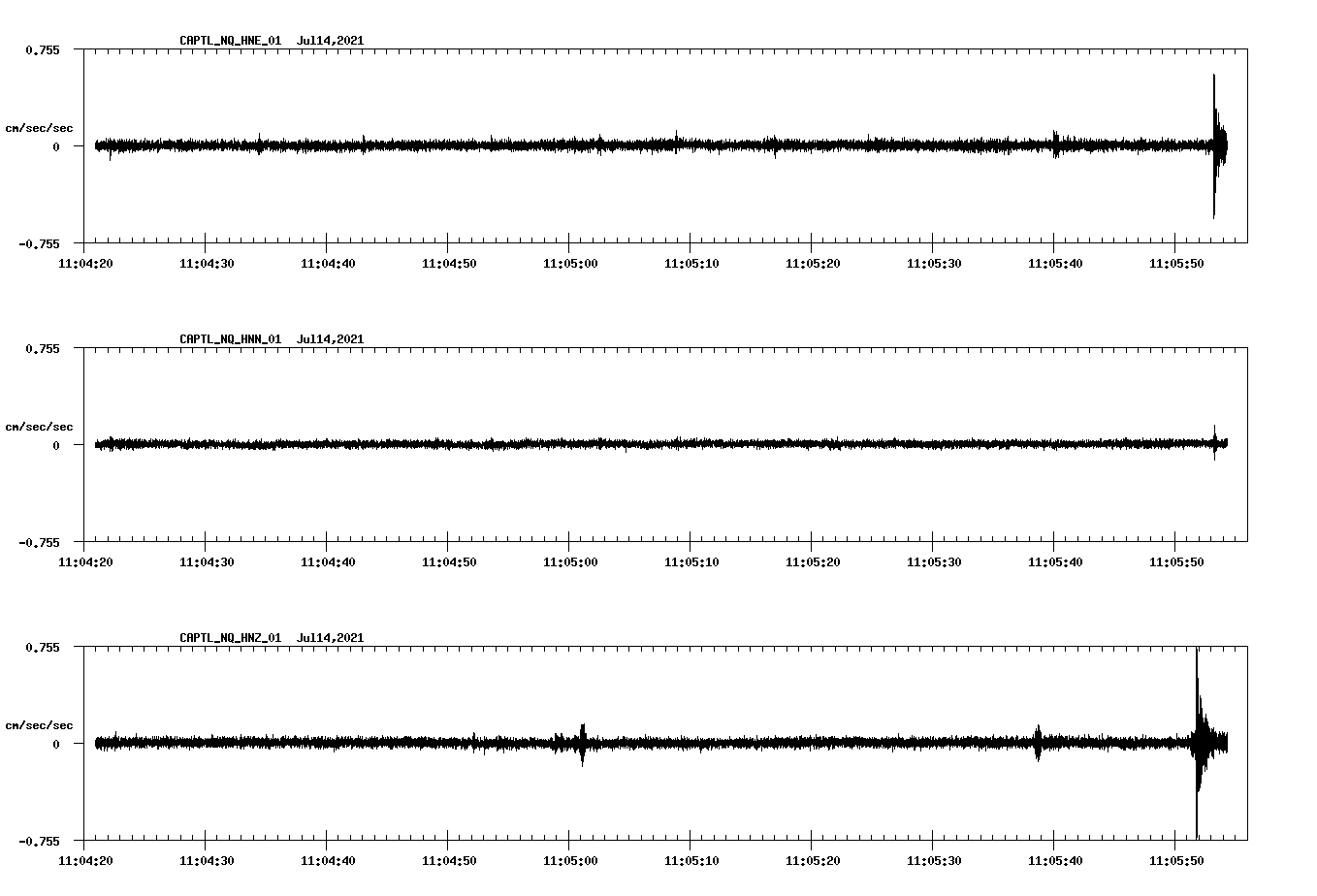Click 11:05:30 time tick on HNN plot

(933, 561)
